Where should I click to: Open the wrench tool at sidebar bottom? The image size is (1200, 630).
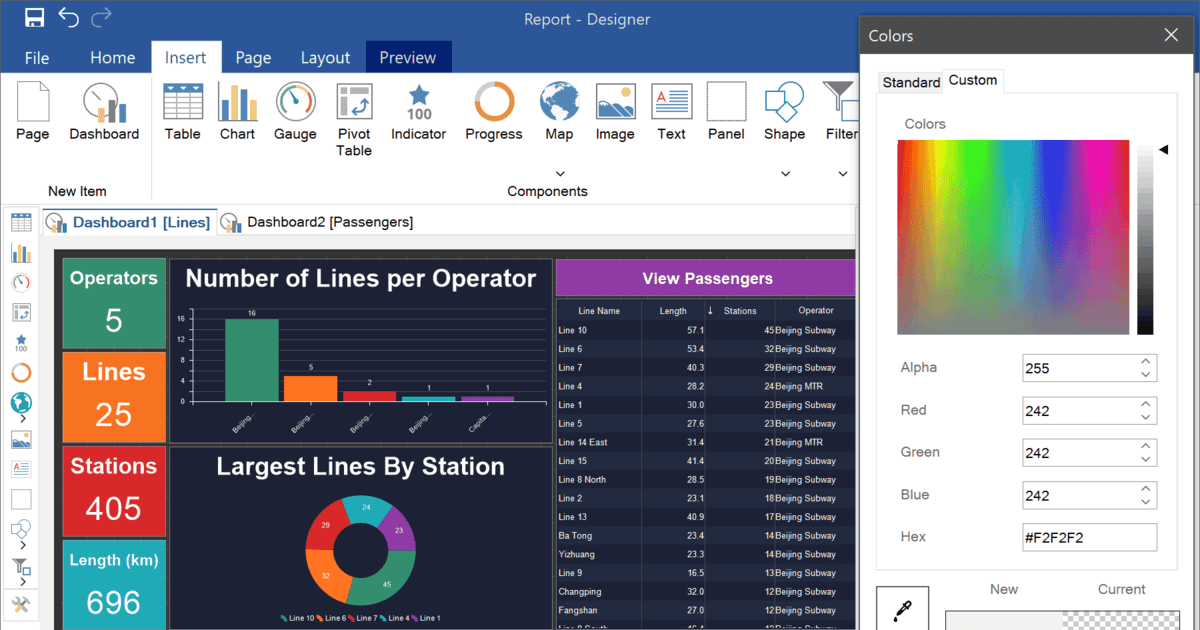pos(21,604)
